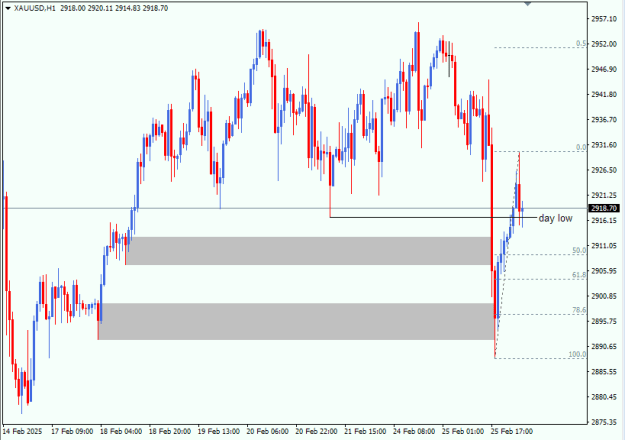Click the 24 Feb 08:00 time label
Screen dimensions: 625x440
coord(414,432)
